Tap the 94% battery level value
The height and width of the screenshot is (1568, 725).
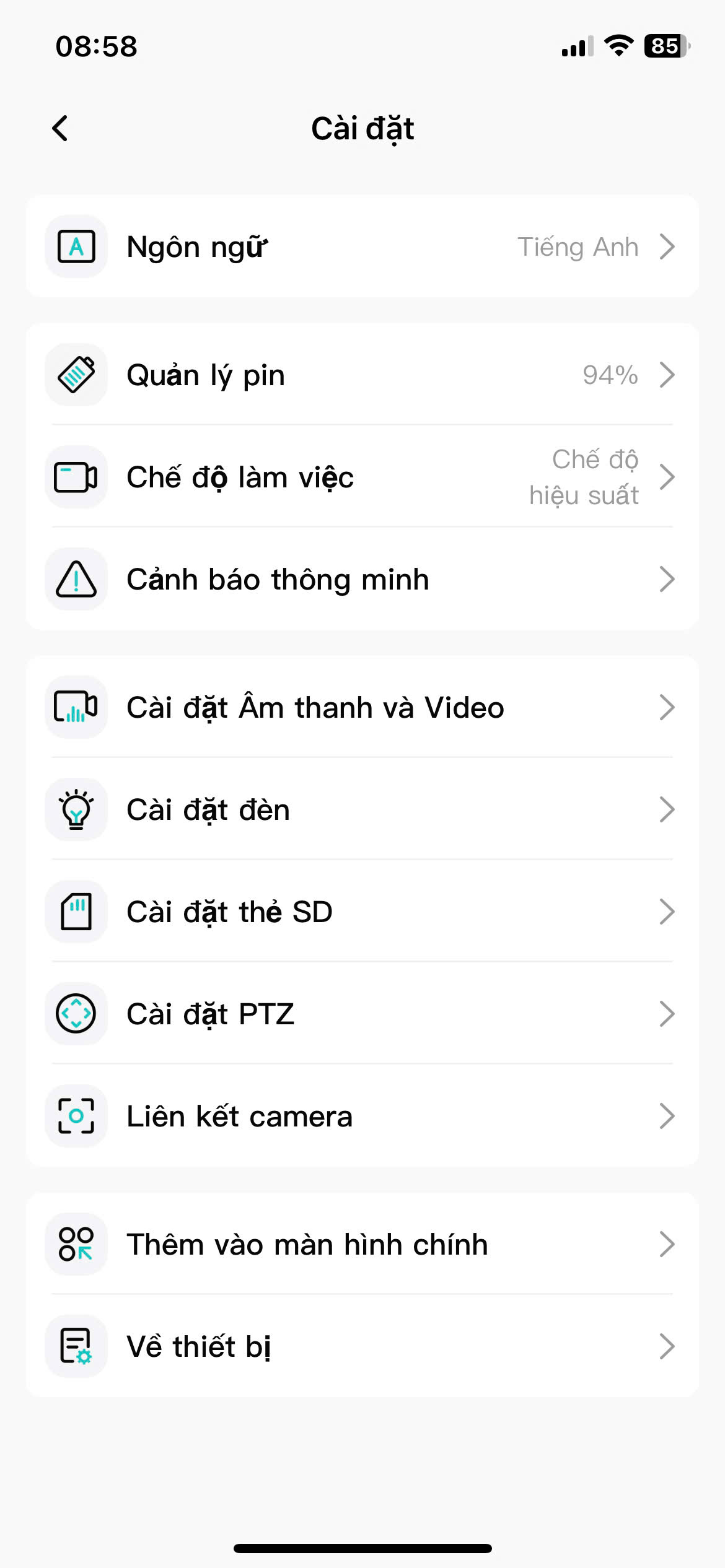pos(610,375)
